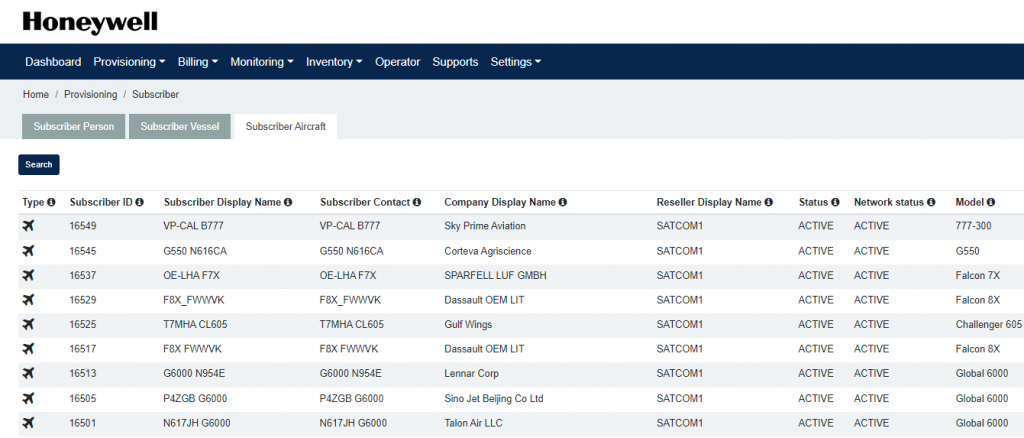Click subscriber ID 16513 cell
Screen dimensions: 1024x438
click(x=83, y=373)
